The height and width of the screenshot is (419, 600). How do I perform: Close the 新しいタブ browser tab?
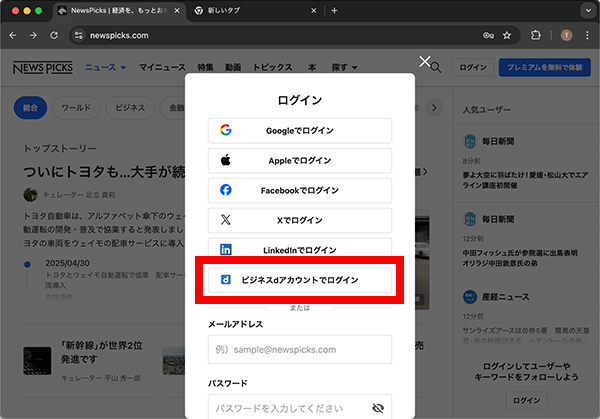coord(313,11)
